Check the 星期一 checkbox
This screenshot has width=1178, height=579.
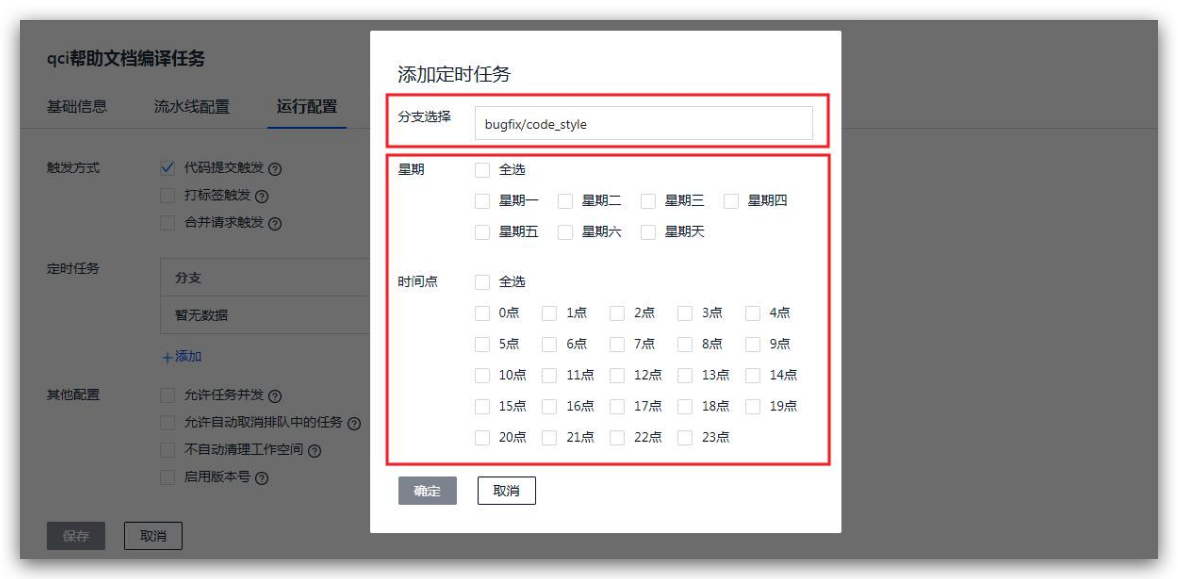point(483,201)
